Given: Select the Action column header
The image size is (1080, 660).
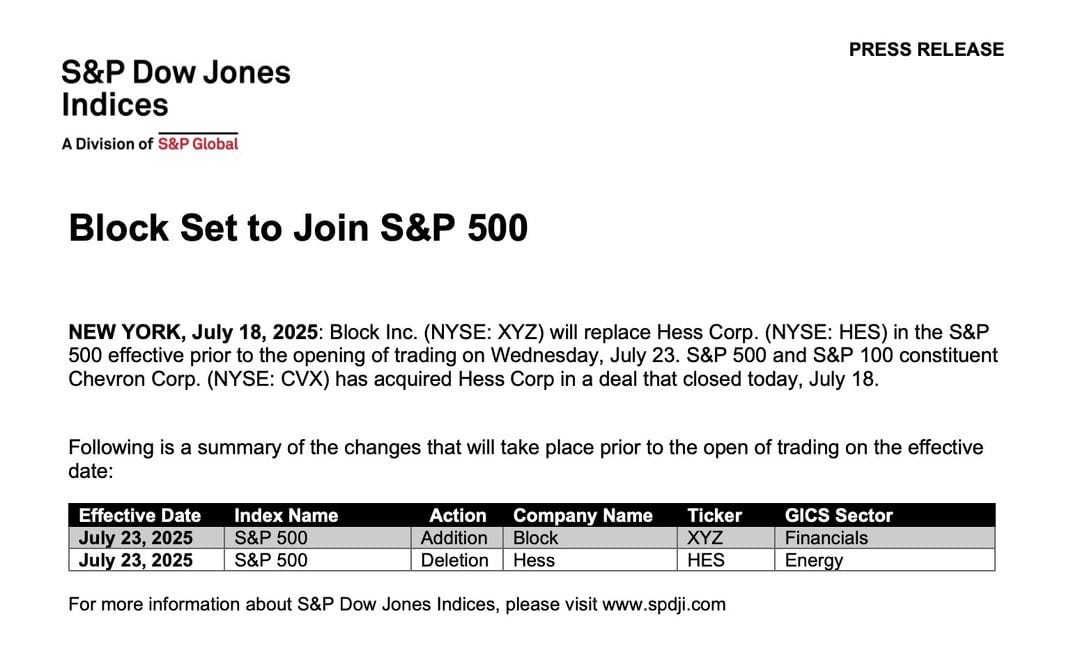Looking at the screenshot, I should [x=457, y=515].
